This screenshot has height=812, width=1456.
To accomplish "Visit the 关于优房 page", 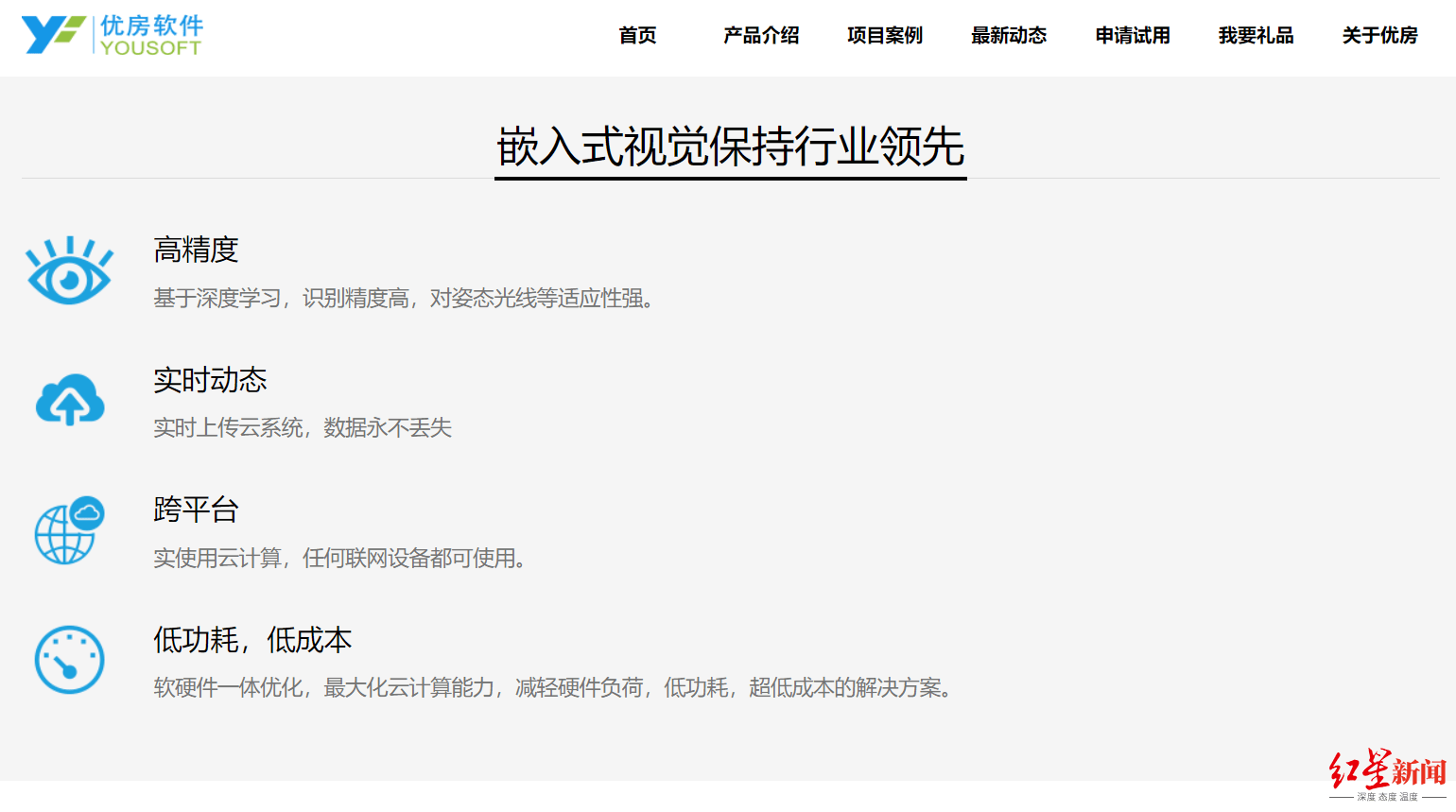I will pos(1379,36).
